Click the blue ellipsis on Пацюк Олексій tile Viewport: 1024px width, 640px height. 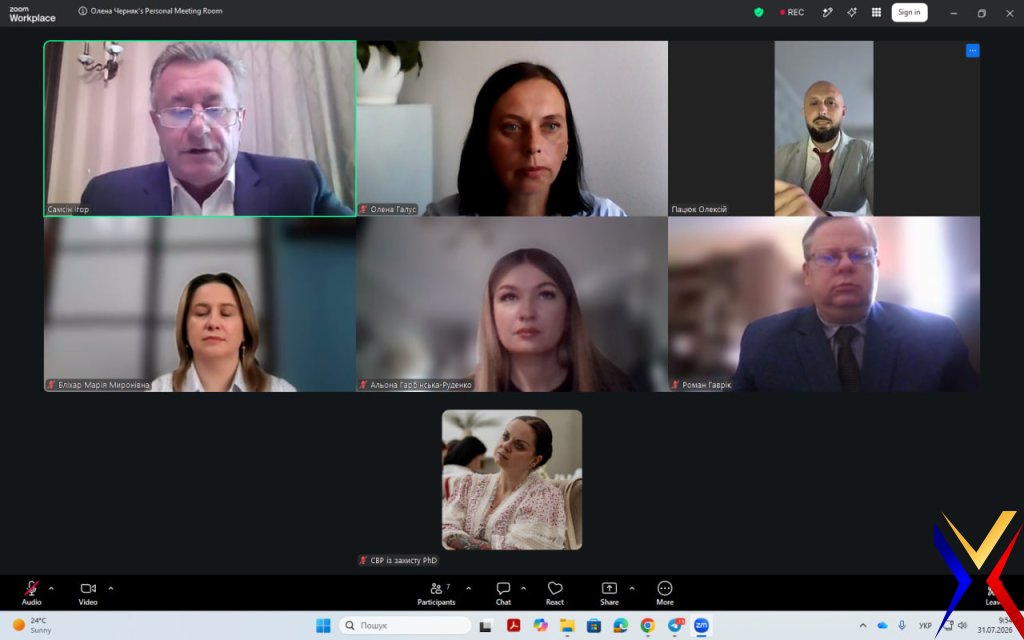click(x=972, y=50)
